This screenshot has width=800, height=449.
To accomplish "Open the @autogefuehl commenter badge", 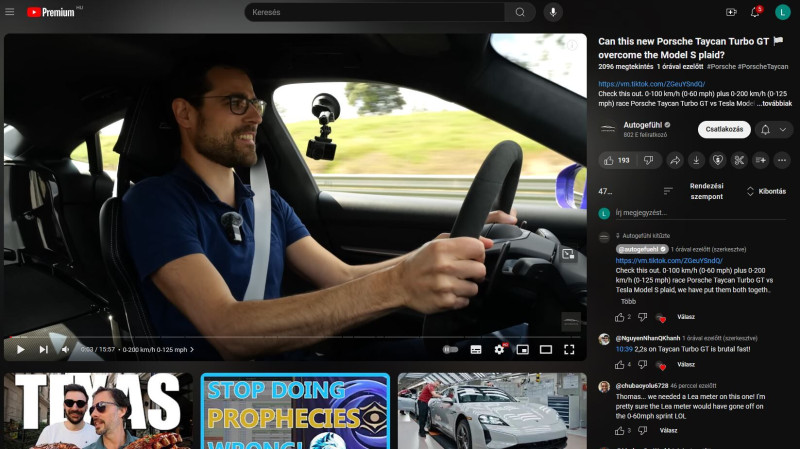I will (x=642, y=249).
